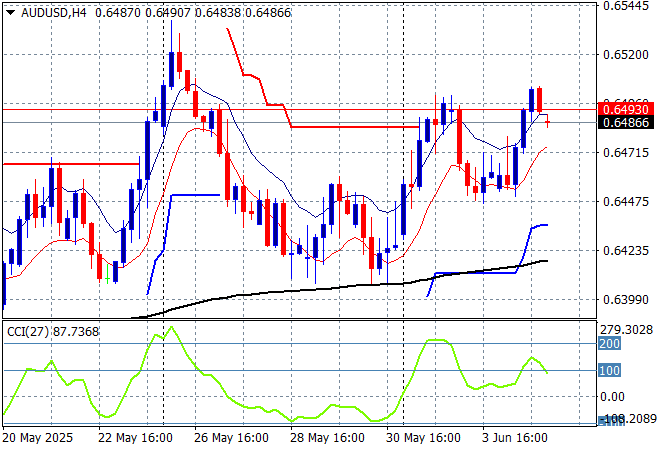Image resolution: width=660 pixels, height=450 pixels.
Task: Click the 20 May 2025 date label
Action: tap(39, 437)
